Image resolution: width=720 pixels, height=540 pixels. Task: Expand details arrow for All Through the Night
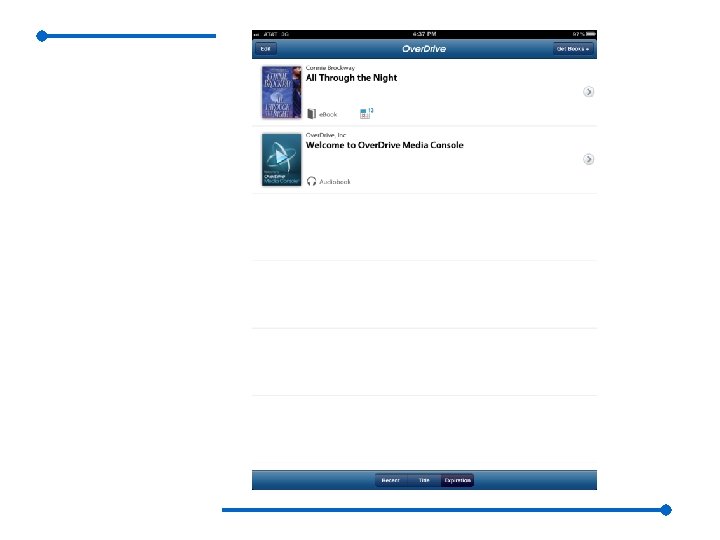[588, 92]
